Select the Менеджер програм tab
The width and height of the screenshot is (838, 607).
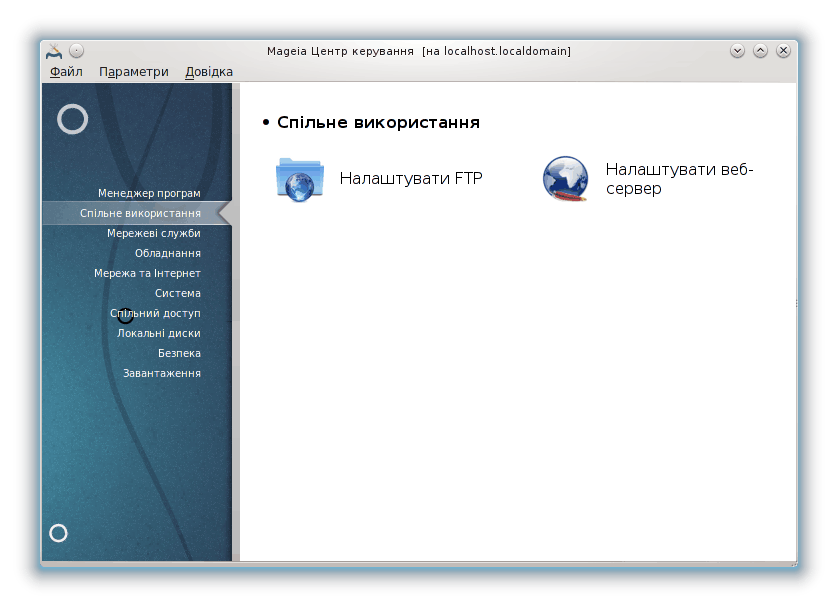(x=149, y=193)
